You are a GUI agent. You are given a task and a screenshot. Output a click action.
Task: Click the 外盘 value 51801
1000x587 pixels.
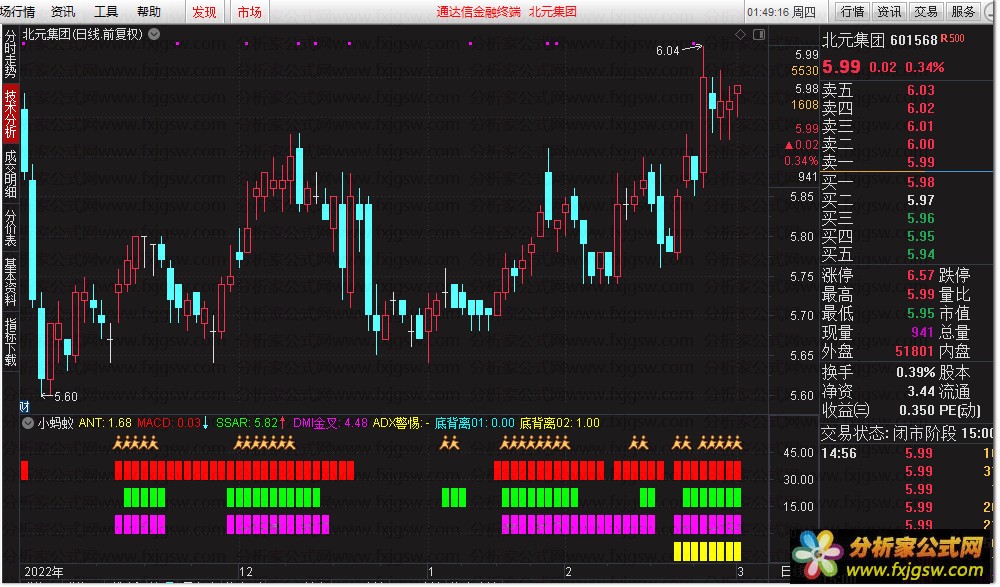pos(915,351)
